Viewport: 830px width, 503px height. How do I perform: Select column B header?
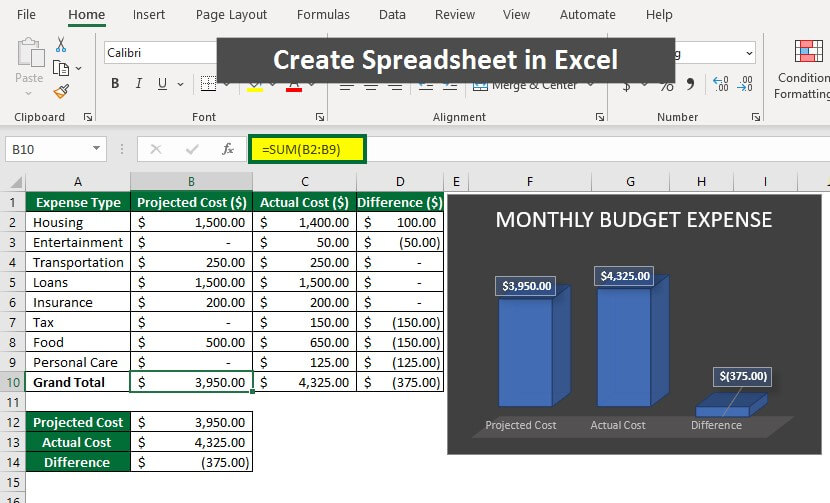[191, 182]
